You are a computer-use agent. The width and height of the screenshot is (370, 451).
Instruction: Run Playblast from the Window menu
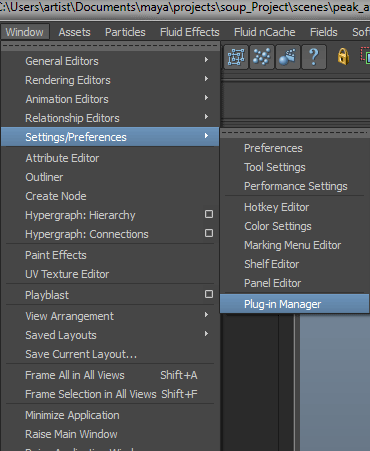click(x=47, y=295)
